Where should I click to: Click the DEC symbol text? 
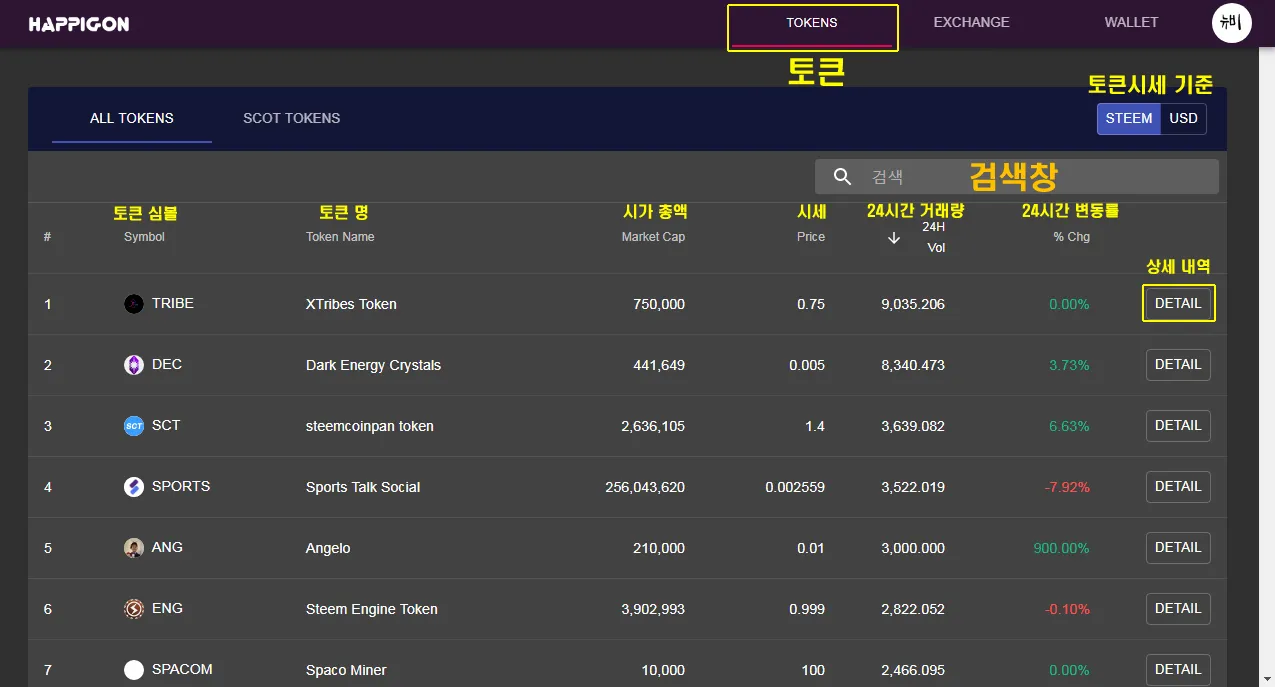[x=167, y=364]
